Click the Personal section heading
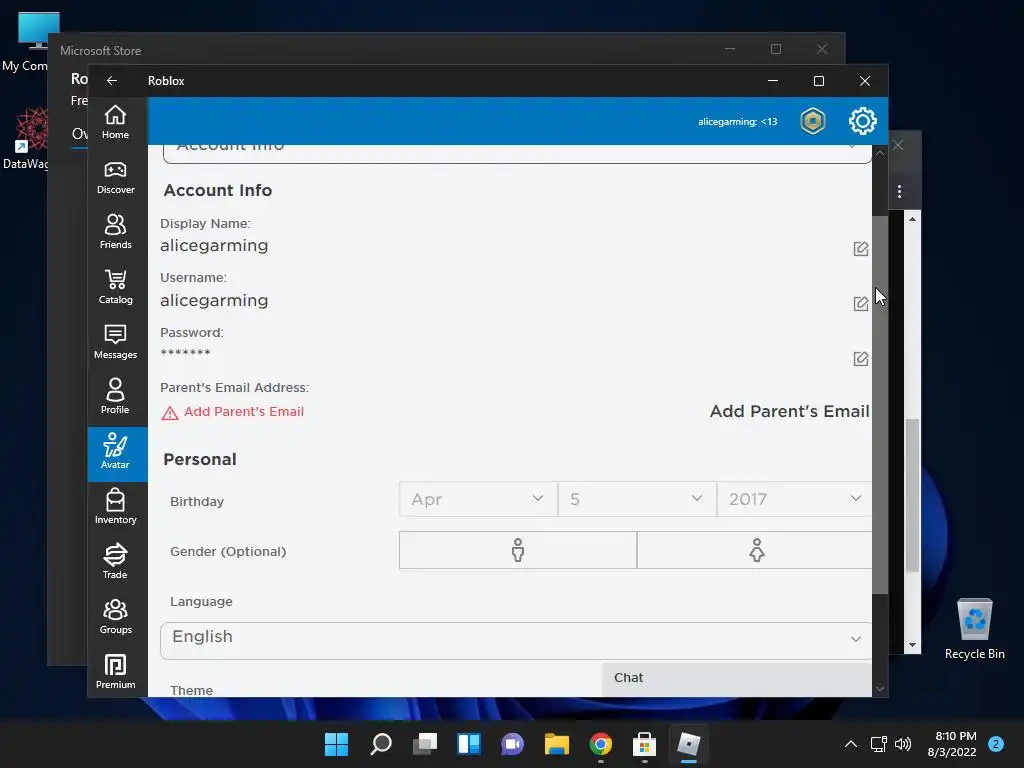The height and width of the screenshot is (768, 1024). pyautogui.click(x=200, y=459)
